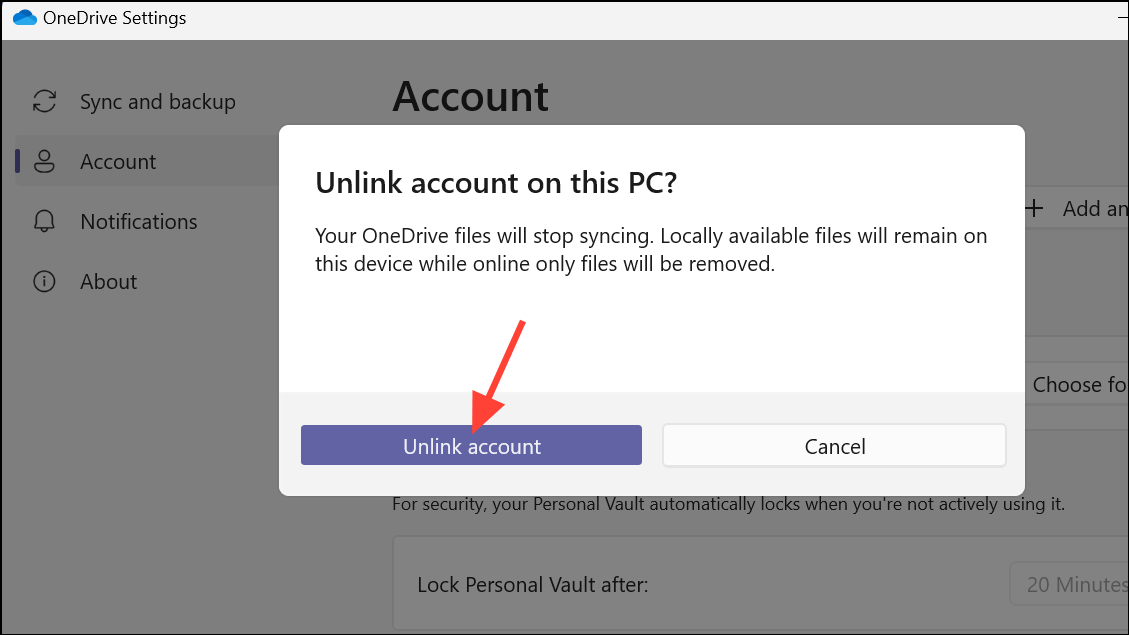Confirm unlinking with the Unlink account button
This screenshot has height=635, width=1129.
coord(471,445)
